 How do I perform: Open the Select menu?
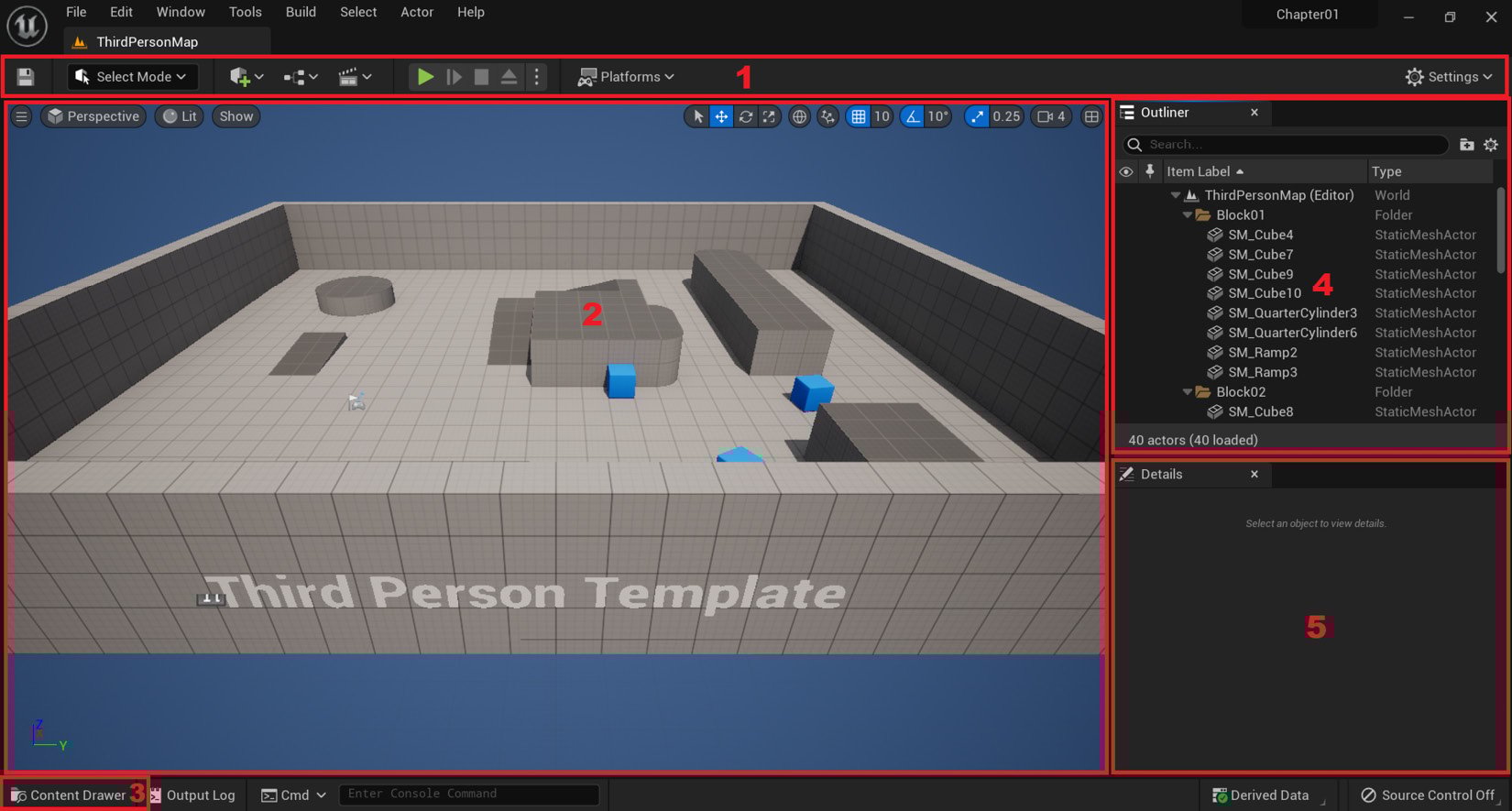358,12
